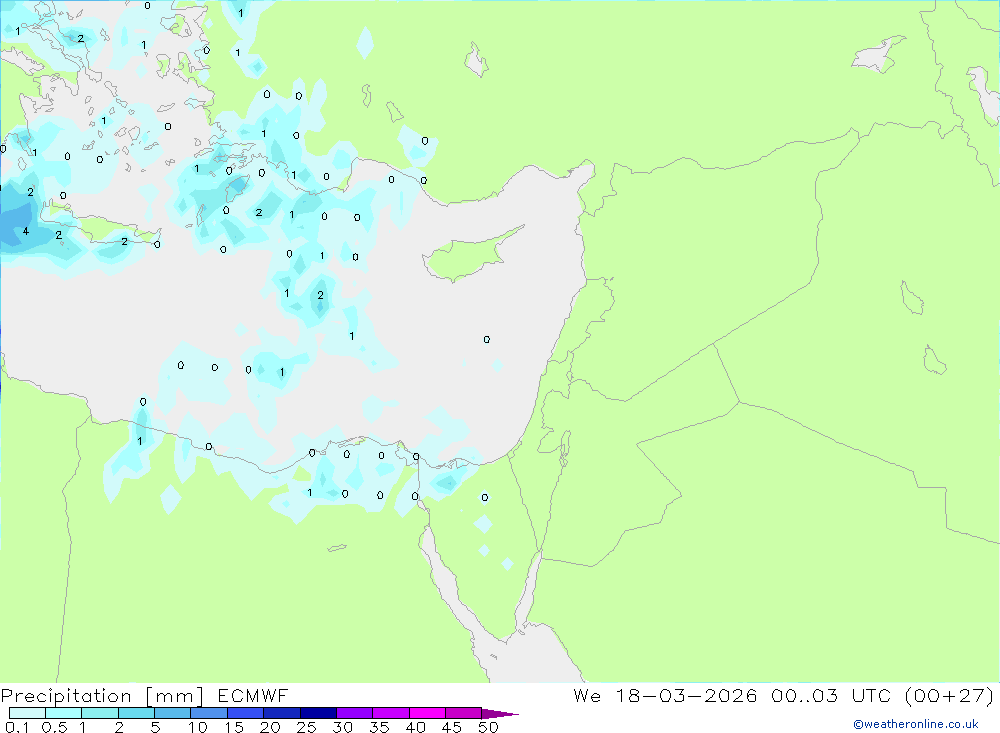Click the purple swatch between 30 and 35
The image size is (1000, 733).
[x=354, y=713]
